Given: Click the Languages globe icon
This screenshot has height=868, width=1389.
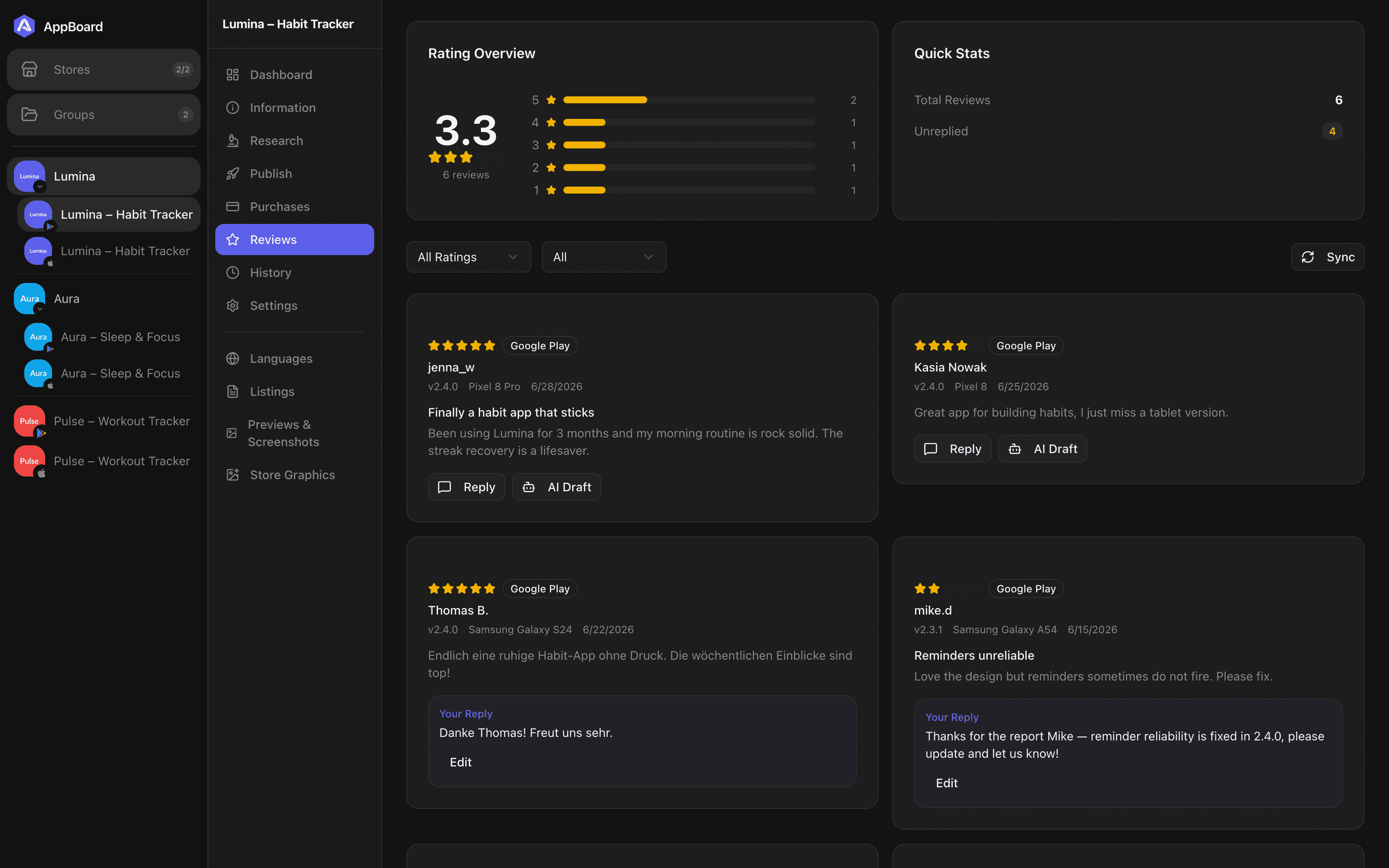Looking at the screenshot, I should pyautogui.click(x=233, y=358).
